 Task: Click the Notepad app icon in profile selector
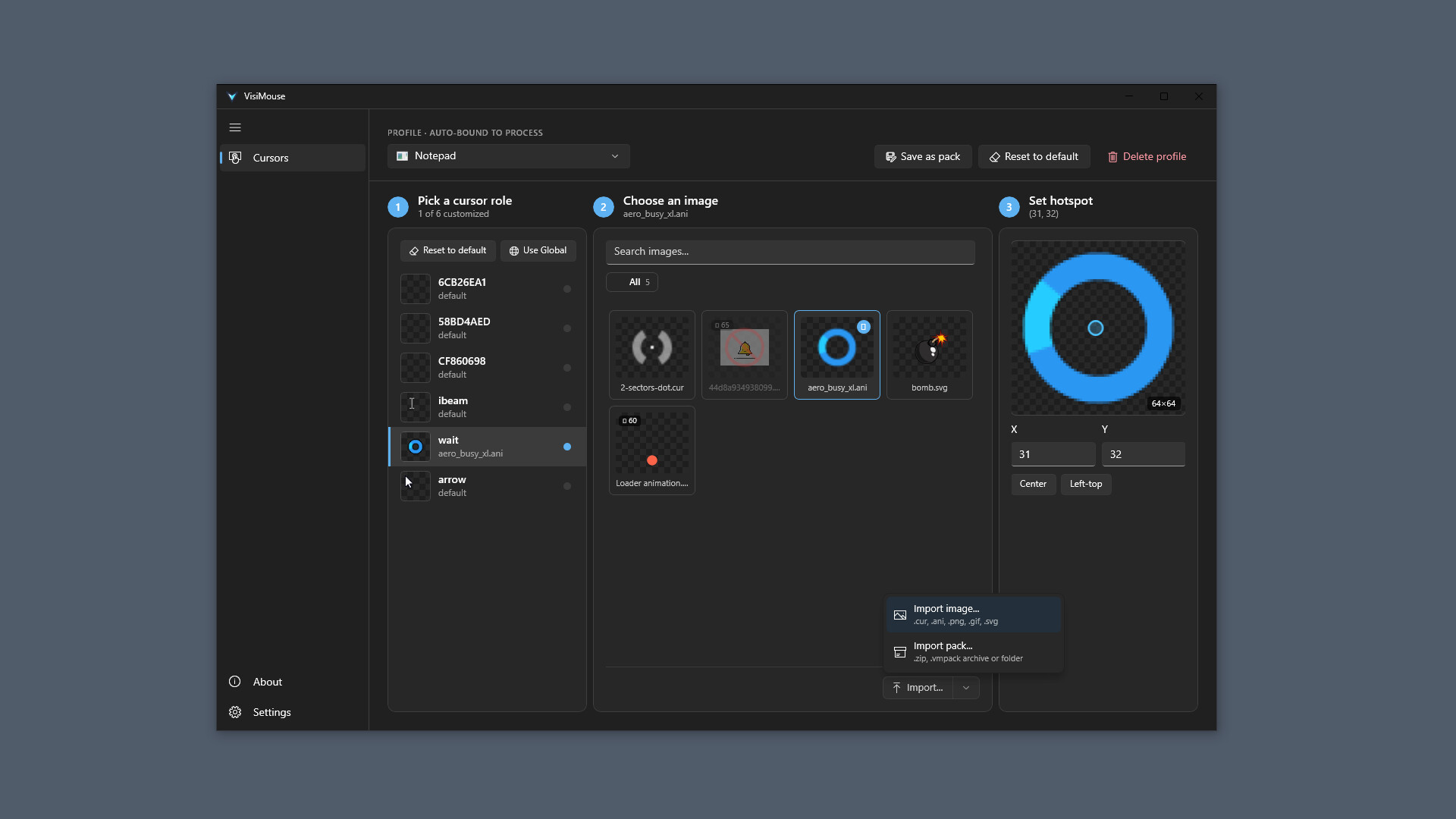[402, 156]
